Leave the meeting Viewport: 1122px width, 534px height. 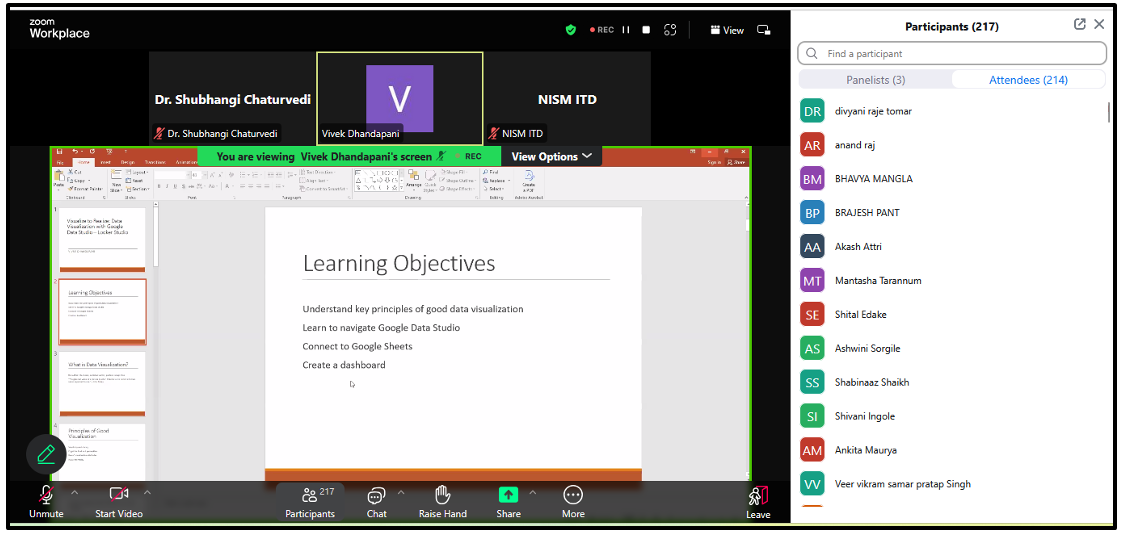click(x=758, y=503)
